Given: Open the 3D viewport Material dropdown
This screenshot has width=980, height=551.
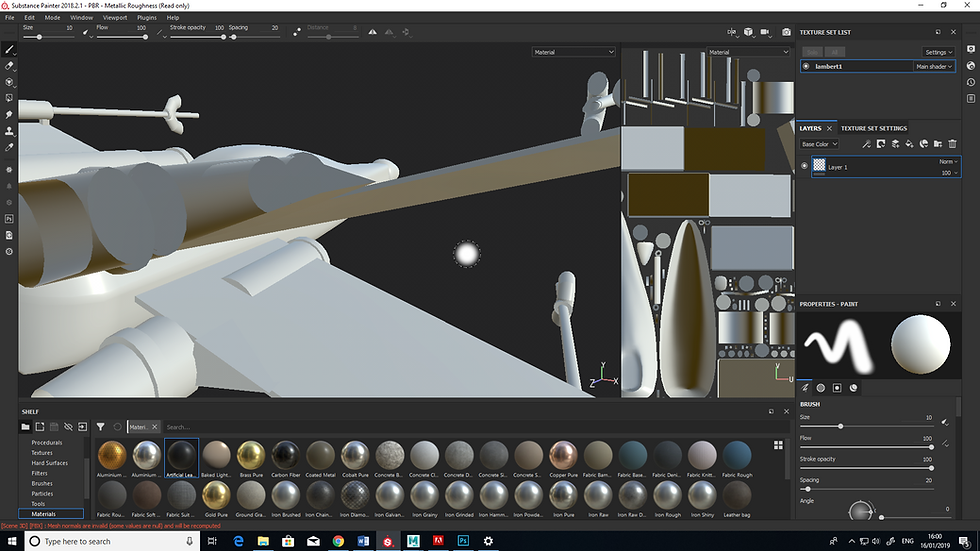Looking at the screenshot, I should (574, 52).
